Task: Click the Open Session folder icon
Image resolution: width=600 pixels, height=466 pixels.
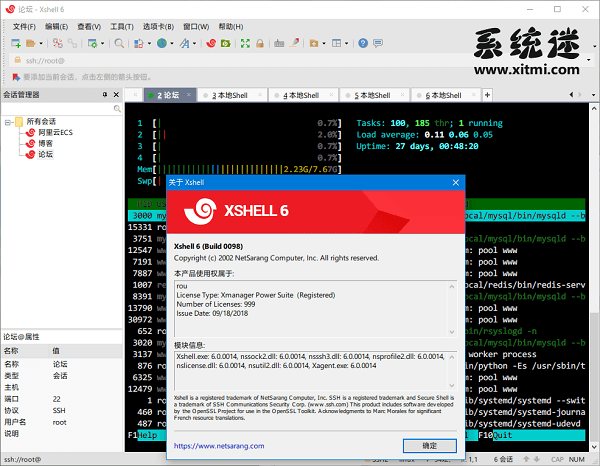Action: [x=31, y=43]
